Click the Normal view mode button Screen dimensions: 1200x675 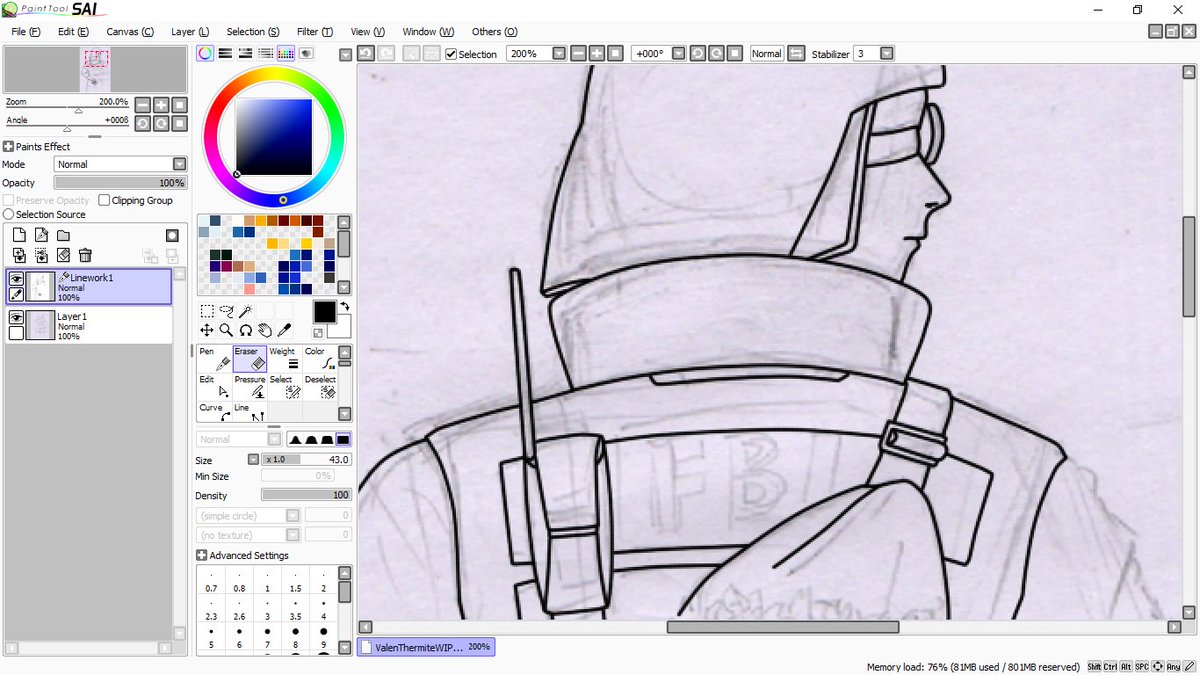767,54
